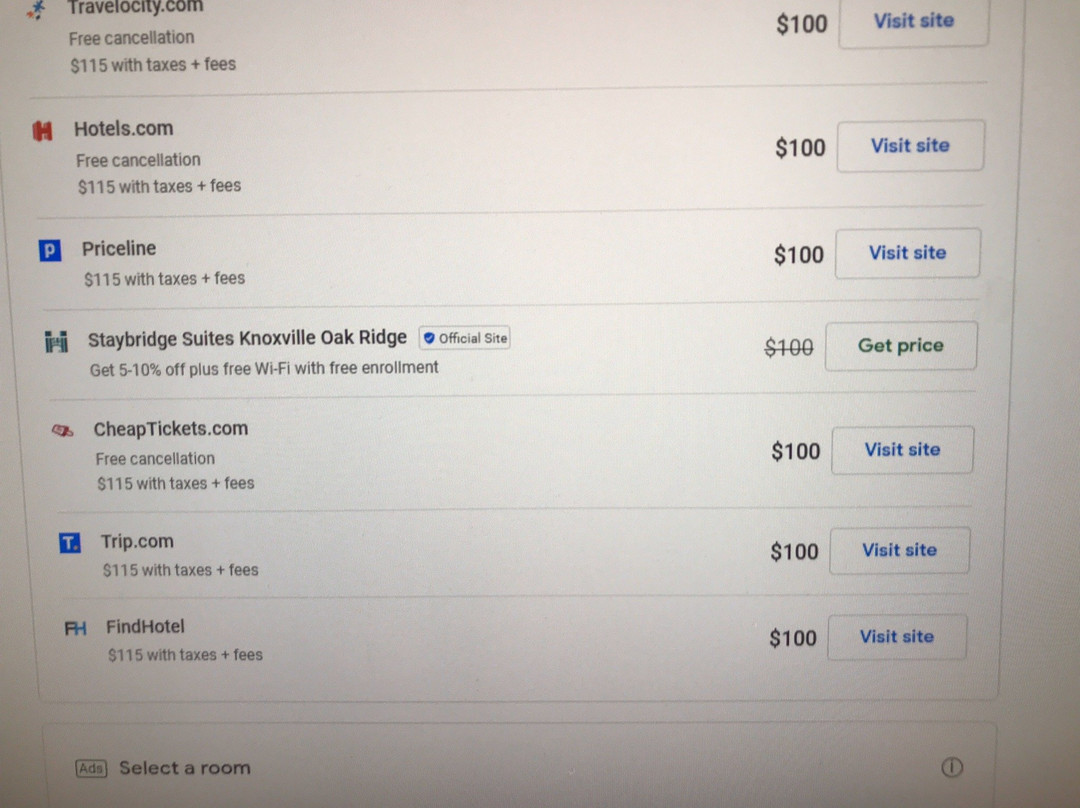Visit site for FindHotel
1080x808 pixels.
coord(896,637)
